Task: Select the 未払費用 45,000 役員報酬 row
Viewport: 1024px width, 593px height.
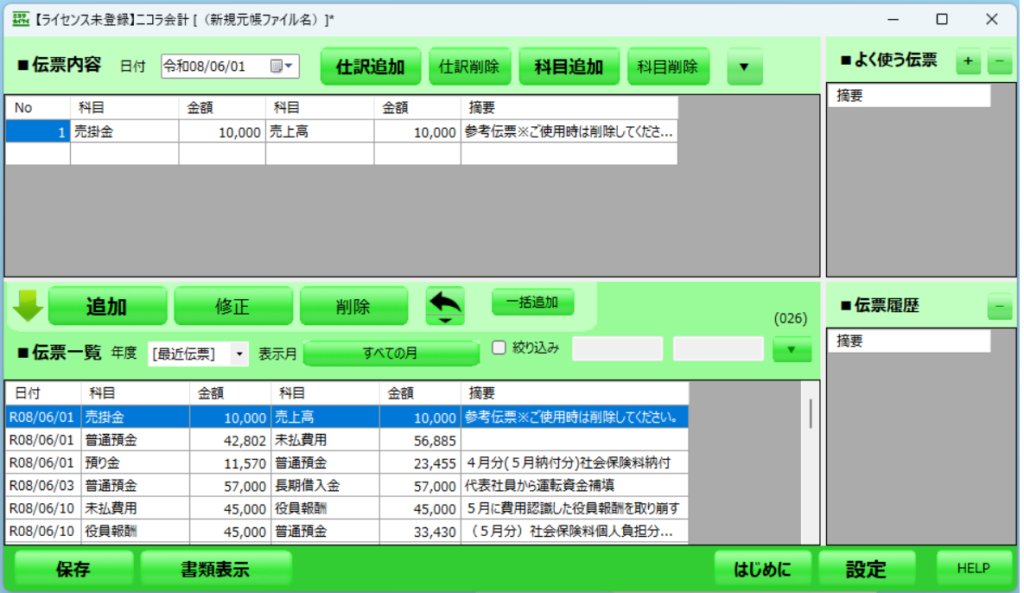Action: tap(347, 508)
